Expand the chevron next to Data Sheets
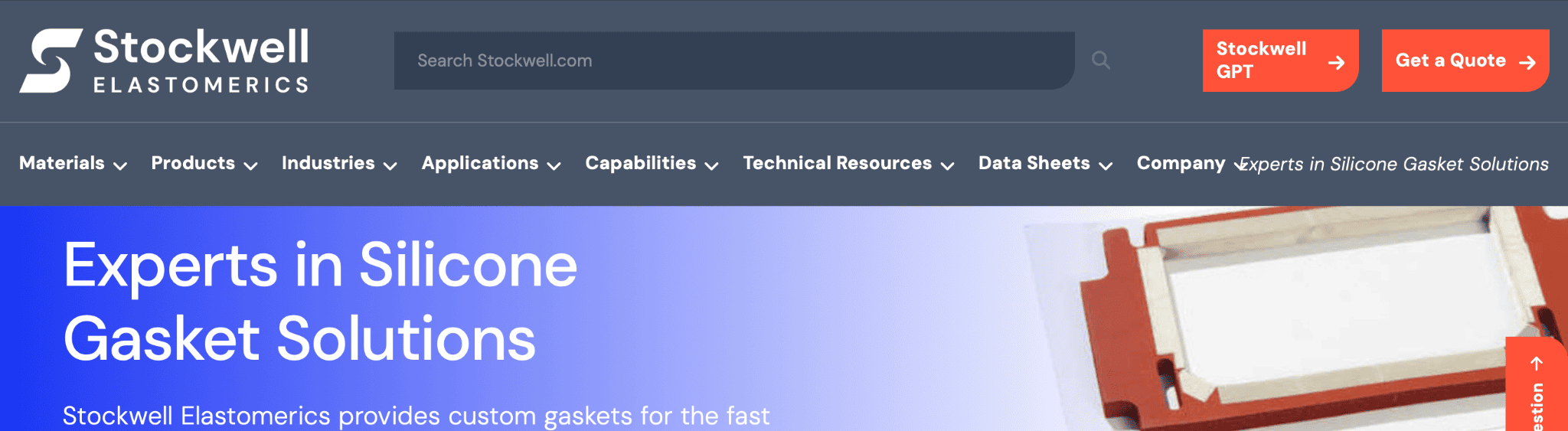The width and height of the screenshot is (1568, 431). click(1106, 165)
